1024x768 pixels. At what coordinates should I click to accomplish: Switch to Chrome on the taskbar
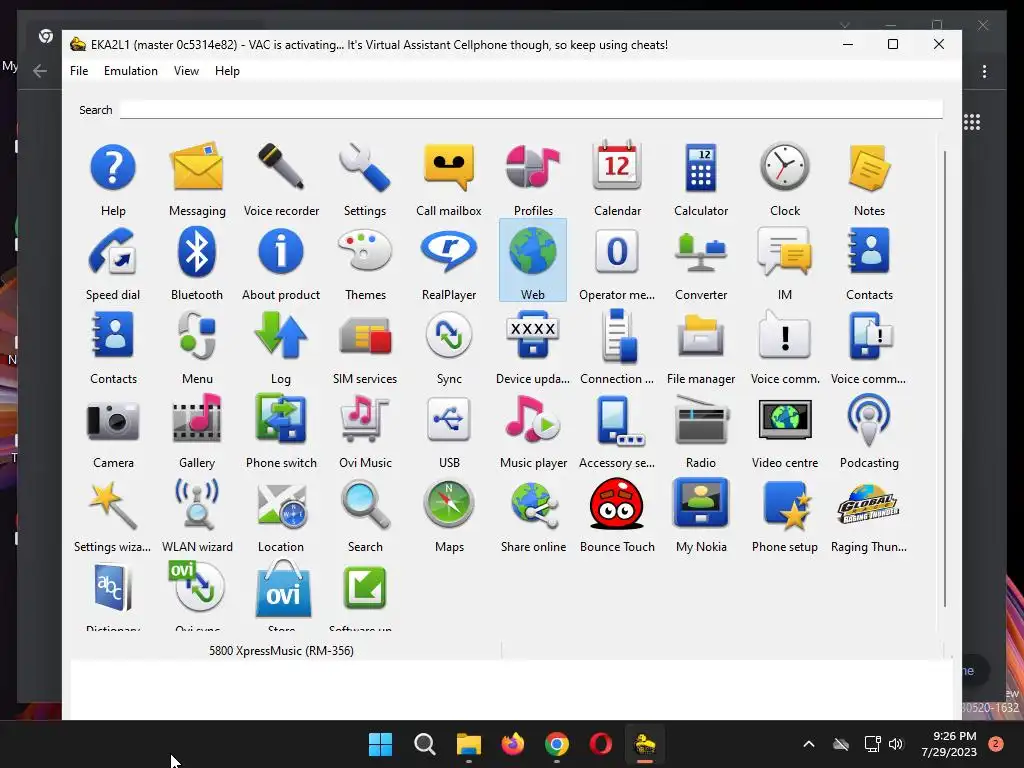pyautogui.click(x=556, y=744)
